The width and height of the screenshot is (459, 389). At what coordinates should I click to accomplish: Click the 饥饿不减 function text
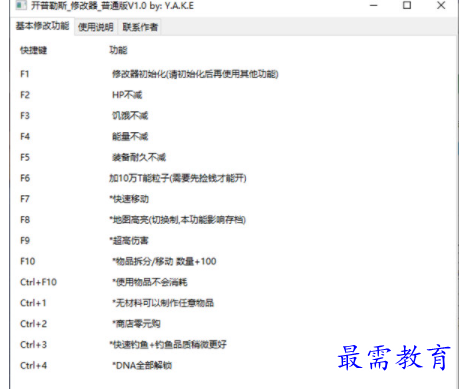(x=130, y=116)
